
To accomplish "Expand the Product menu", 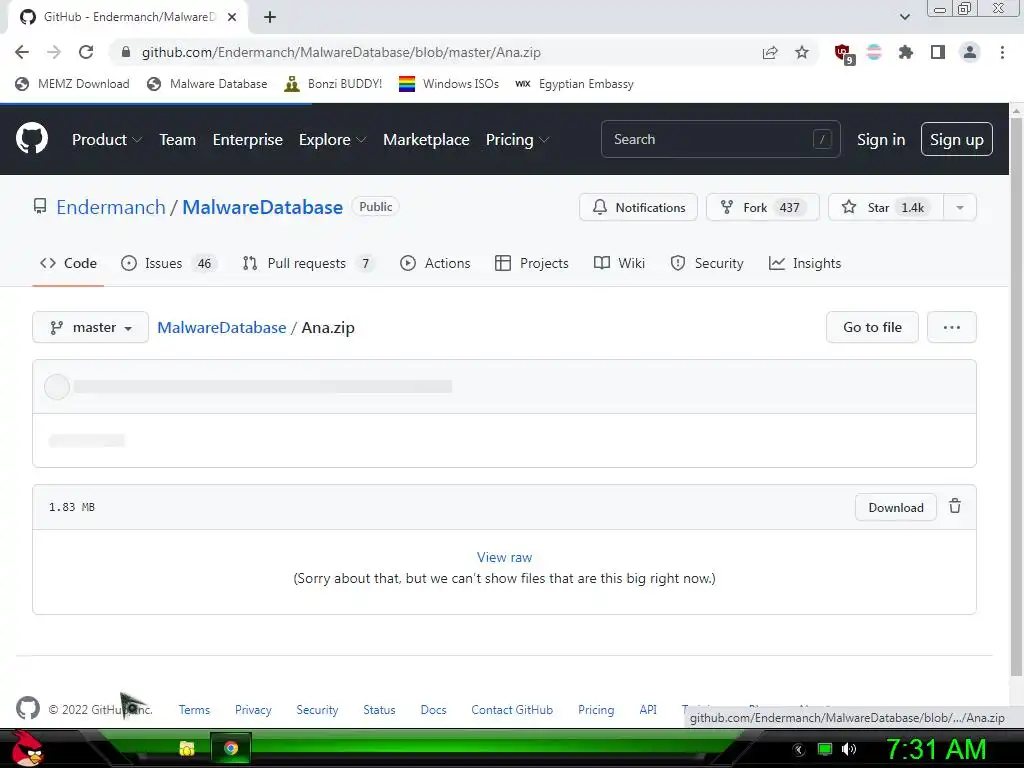I will (x=107, y=139).
